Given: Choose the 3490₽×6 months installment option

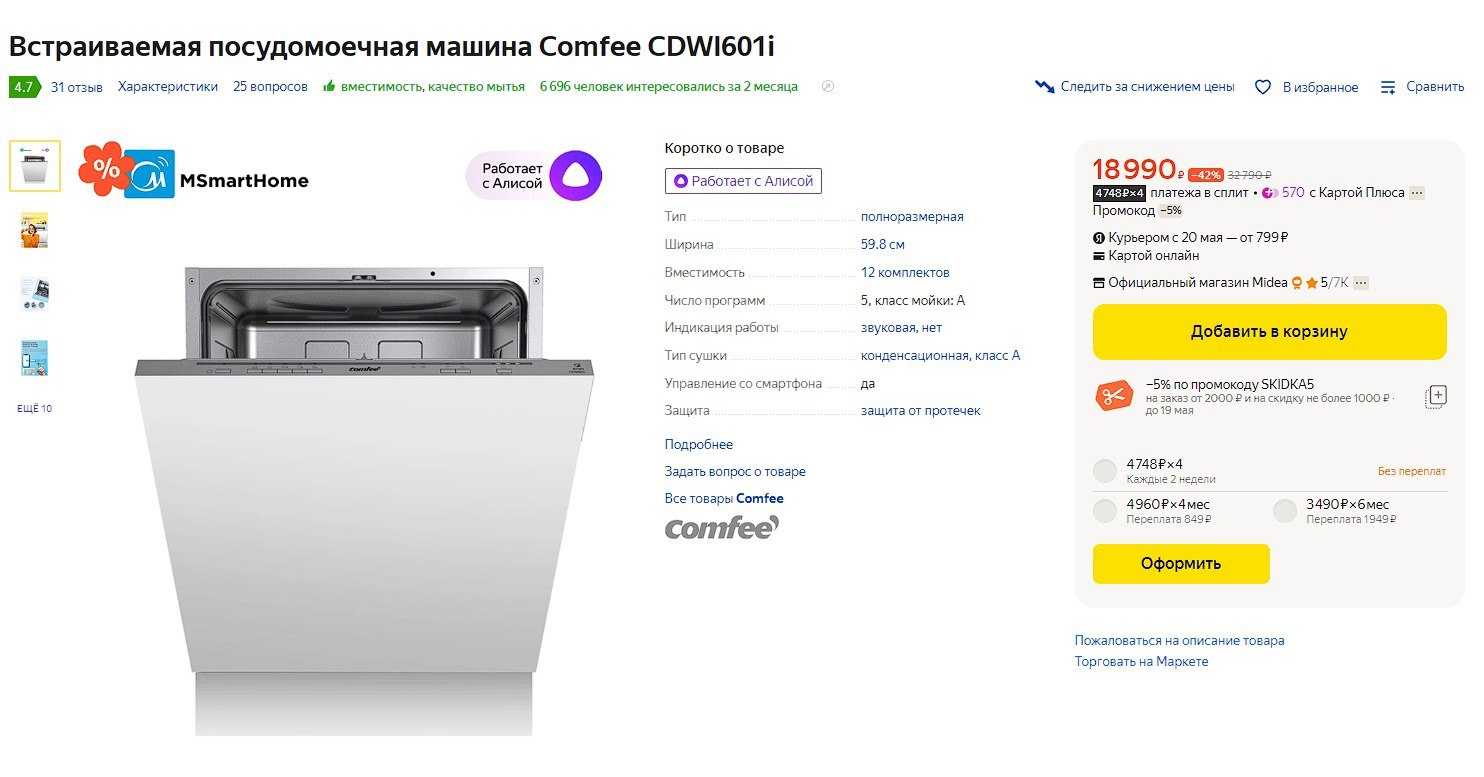Looking at the screenshot, I should tap(1285, 511).
